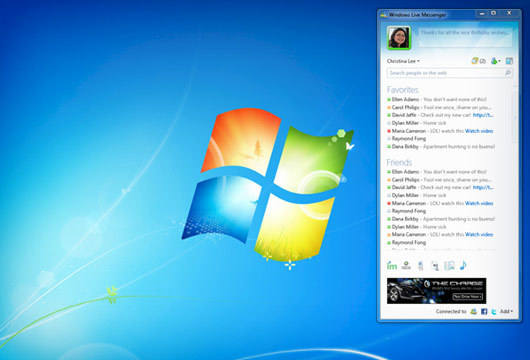Click the mobile phone icon in bottom toolbar

(420, 266)
